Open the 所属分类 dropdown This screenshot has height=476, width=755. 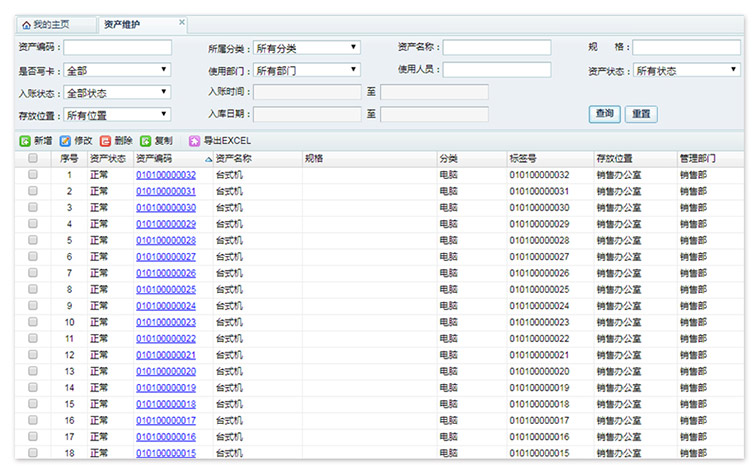coord(307,48)
